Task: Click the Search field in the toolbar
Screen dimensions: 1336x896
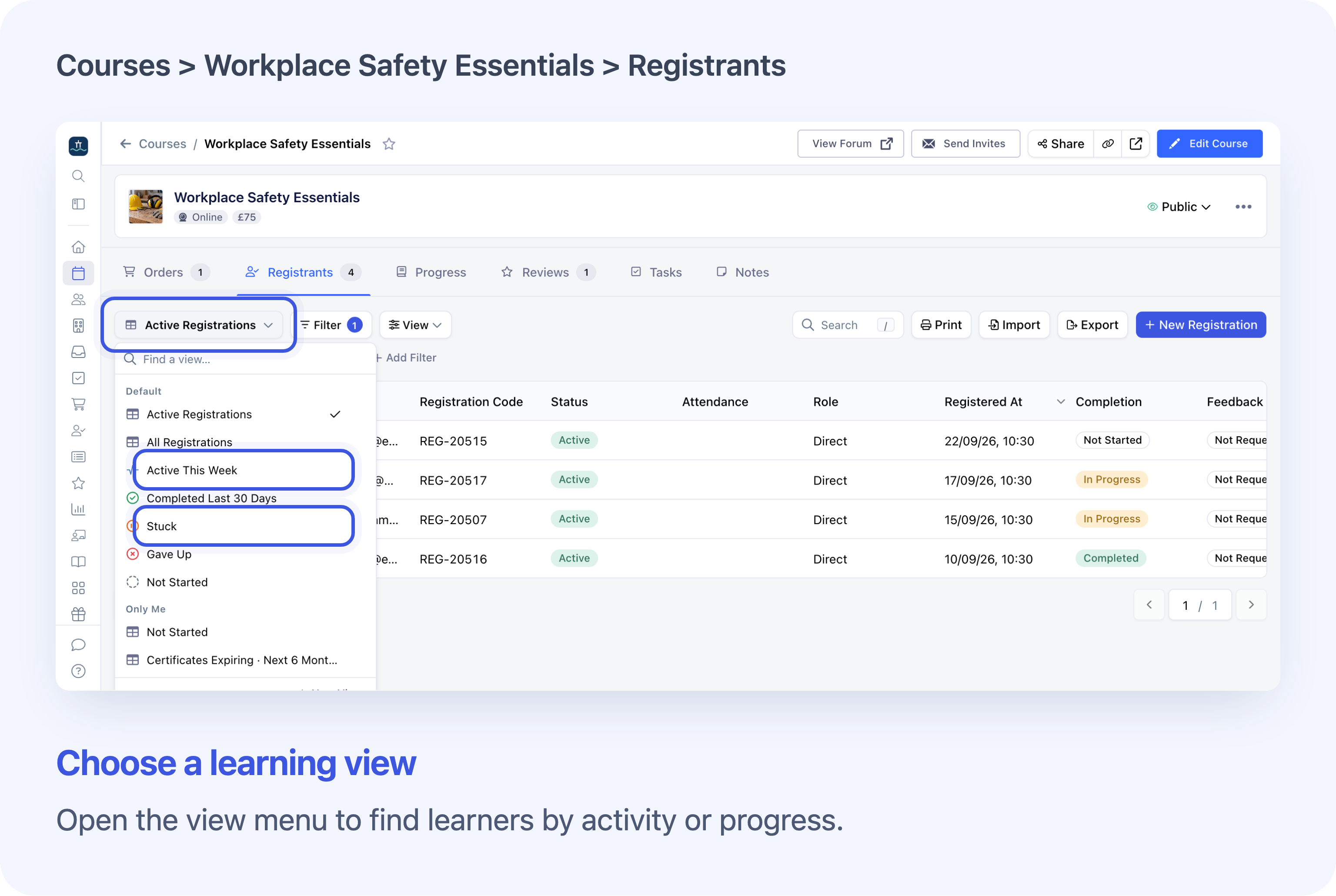Action: click(848, 325)
